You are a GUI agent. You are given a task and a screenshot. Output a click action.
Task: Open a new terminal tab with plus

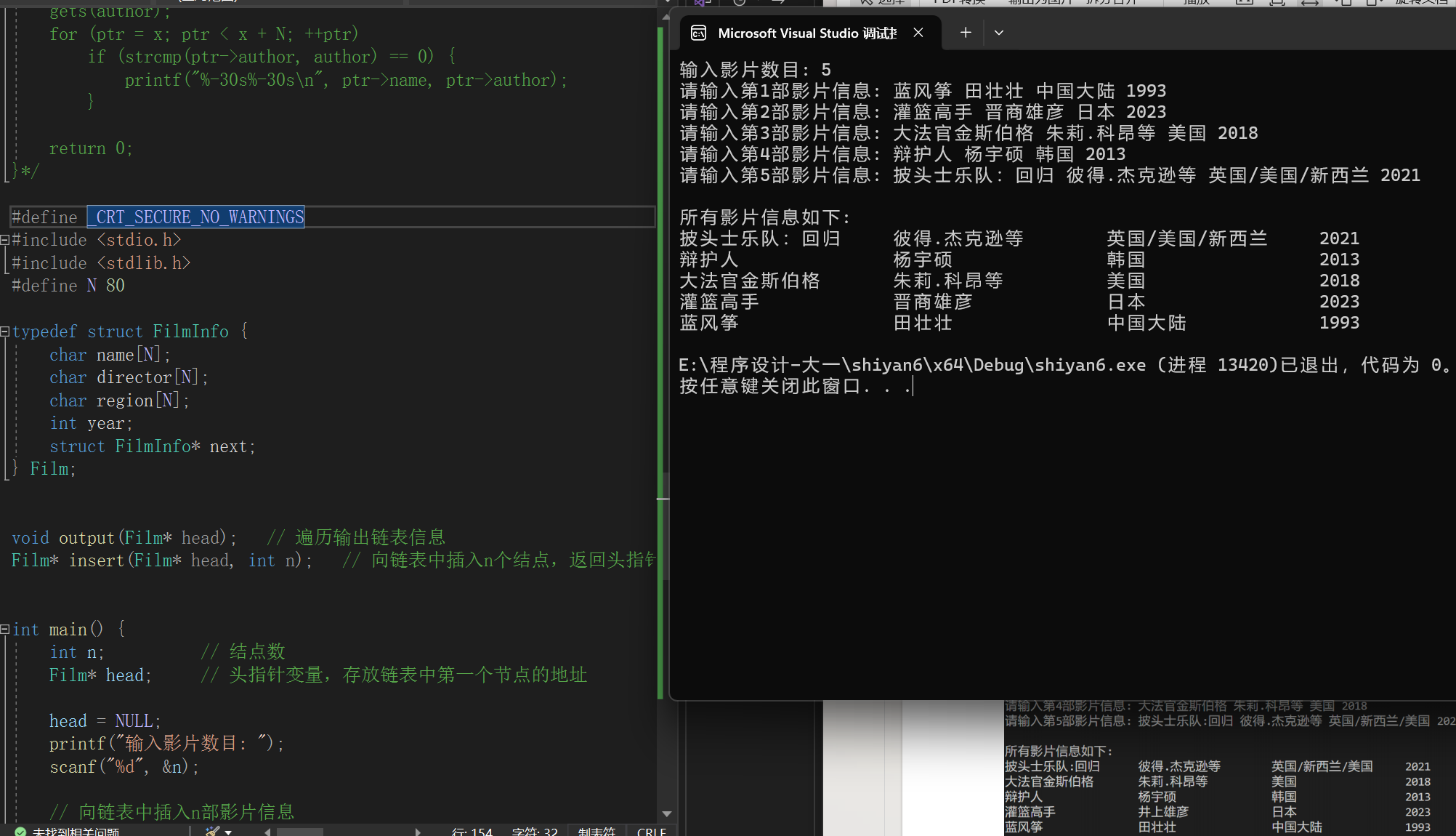[x=966, y=33]
